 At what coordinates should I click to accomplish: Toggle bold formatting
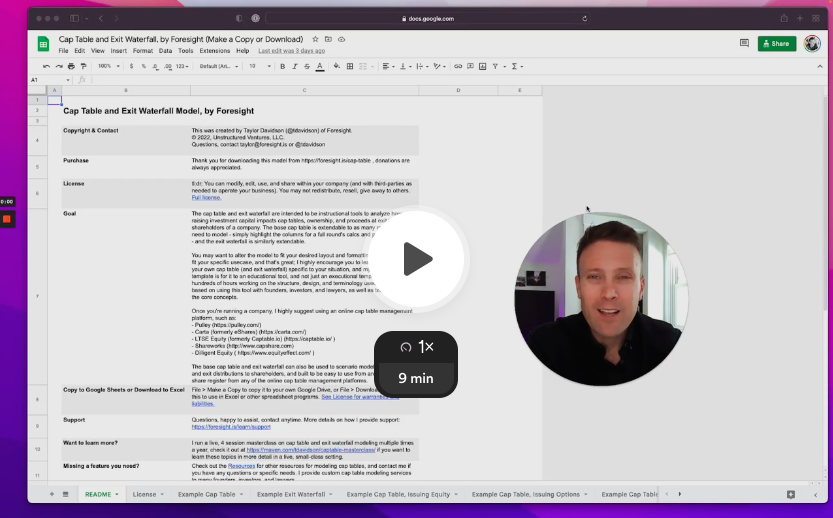coord(283,66)
